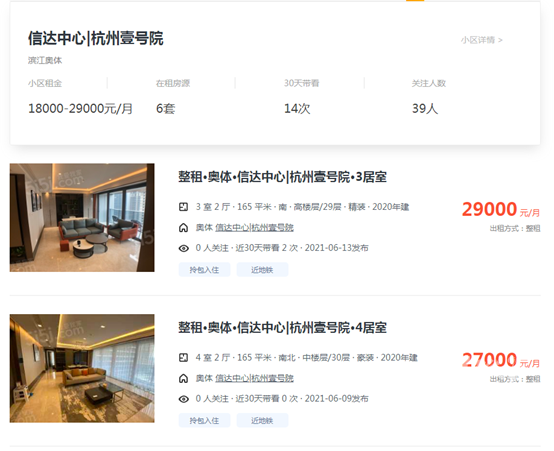Click the 信达中心|杭州壹号院 link in the 3居室 listing
Viewport: 554px width, 451px height.
click(254, 228)
